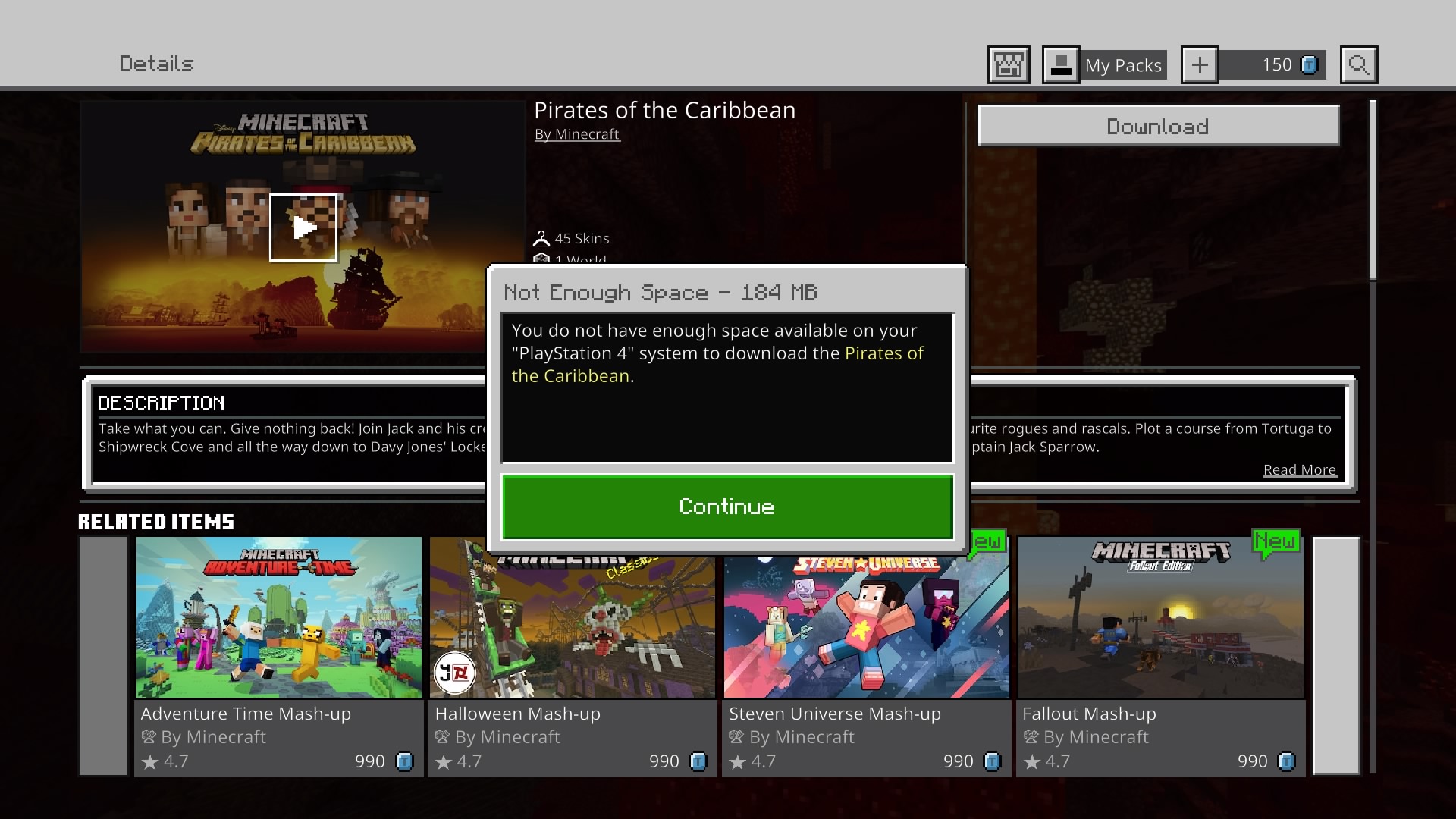
Task: Click the Halloween Mash-up title
Action: [518, 714]
